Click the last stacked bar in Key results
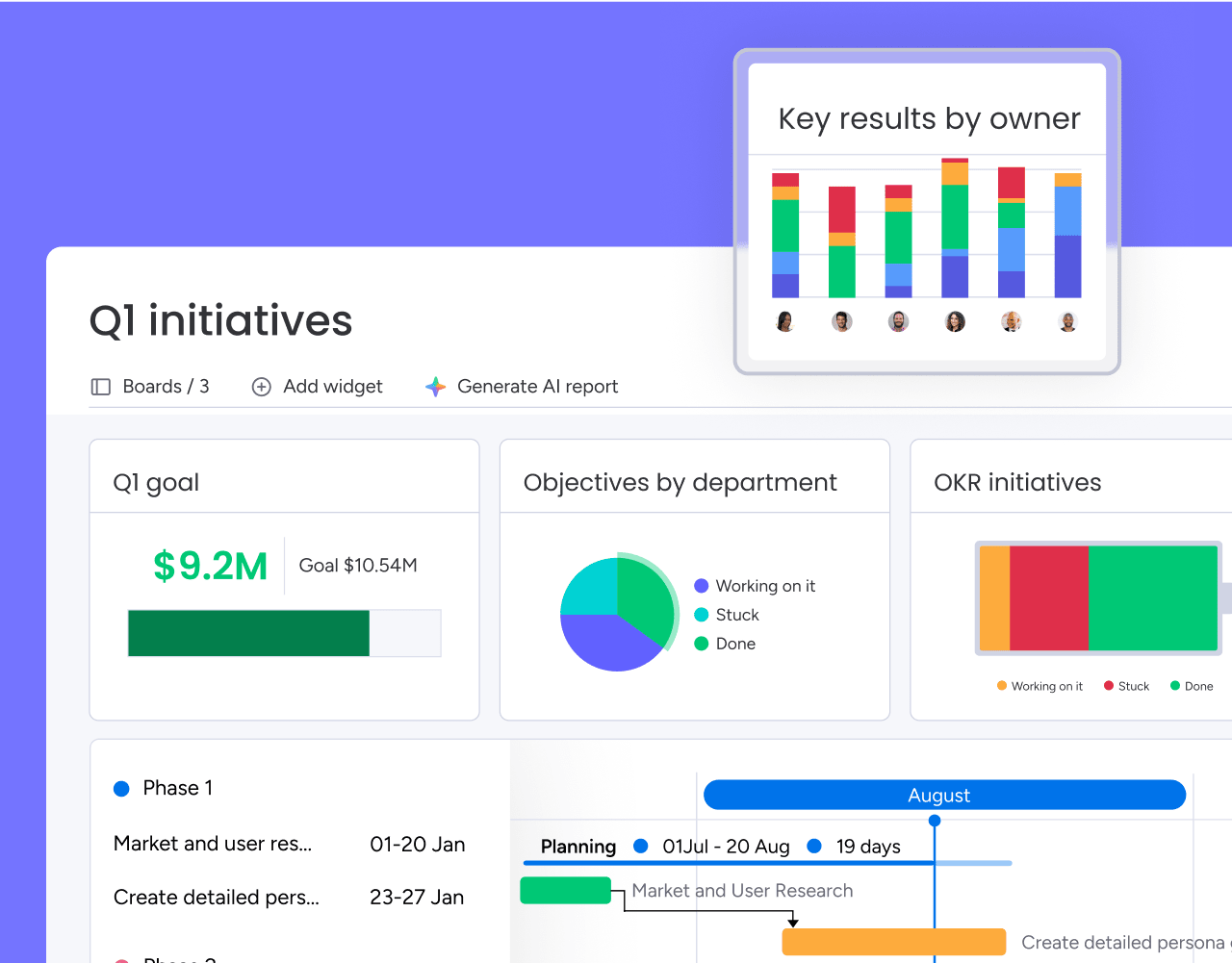Viewport: 1232px width, 963px height. pyautogui.click(x=1067, y=235)
